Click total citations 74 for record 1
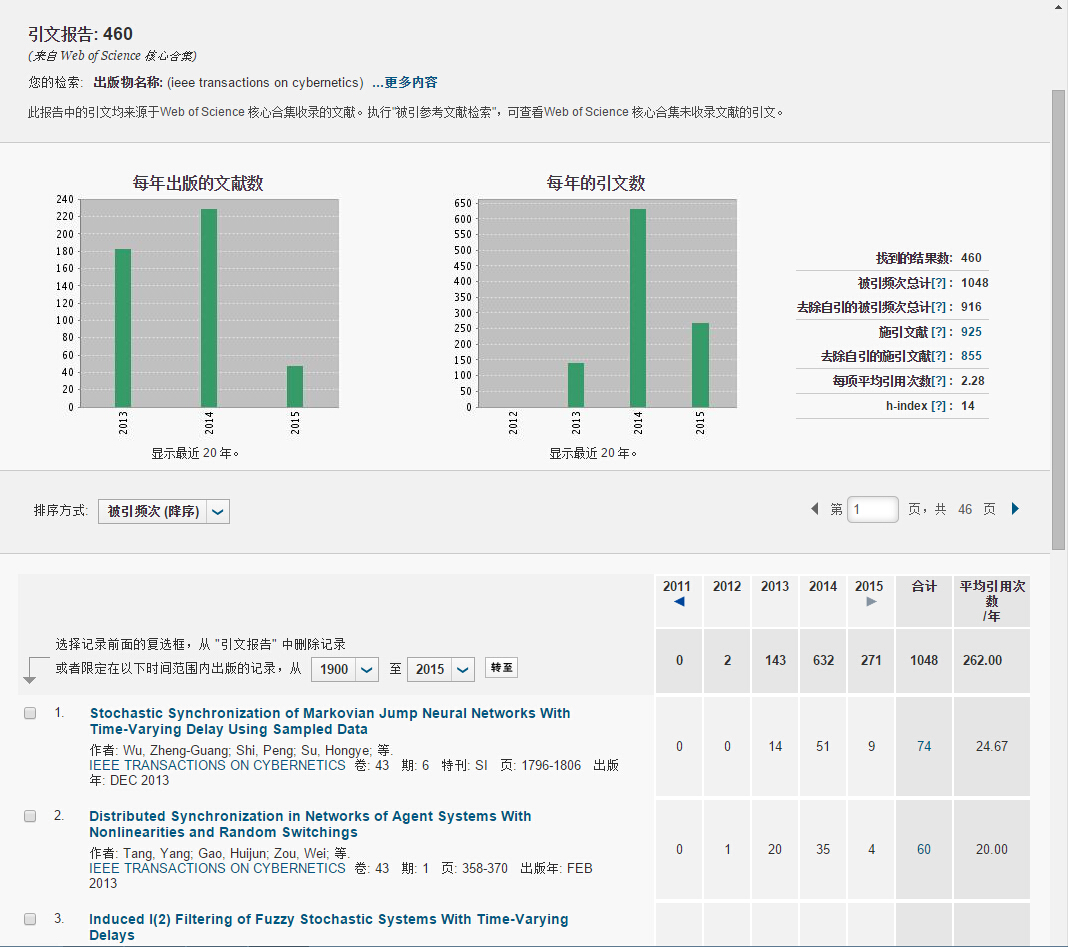The width and height of the screenshot is (1068, 947). [924, 746]
